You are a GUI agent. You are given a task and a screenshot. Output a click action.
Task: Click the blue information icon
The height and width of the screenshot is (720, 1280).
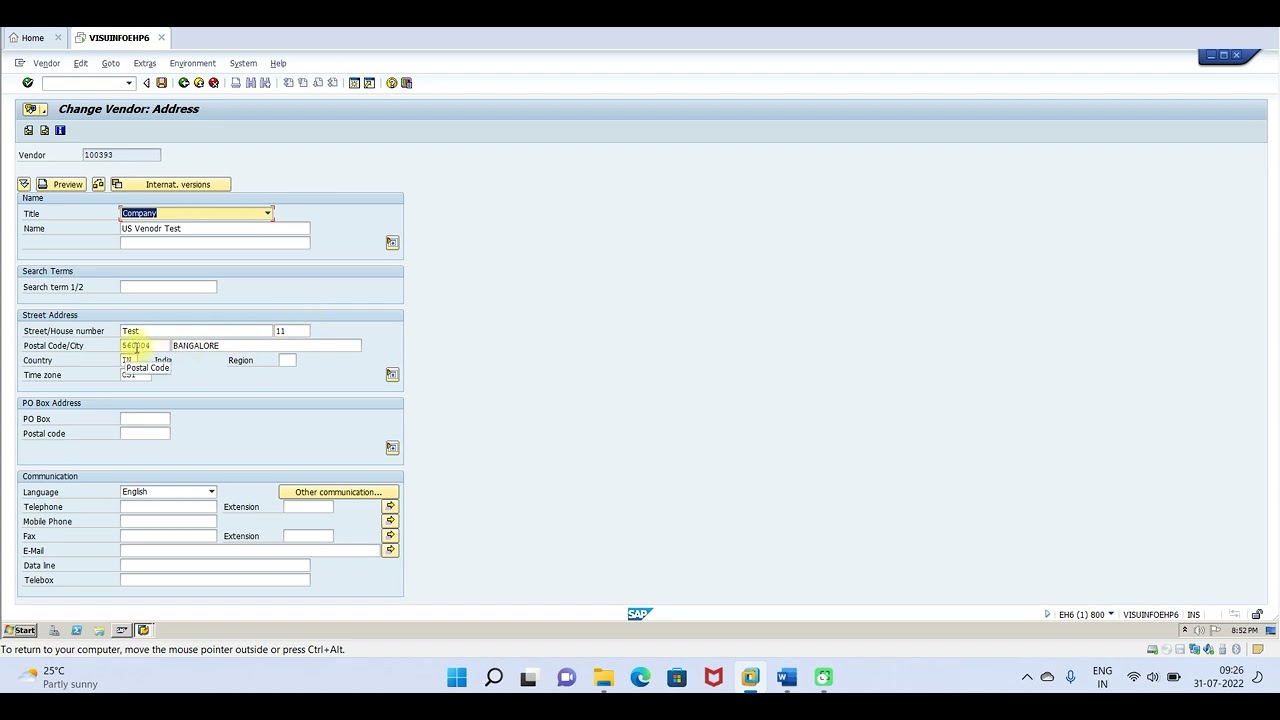(x=60, y=130)
